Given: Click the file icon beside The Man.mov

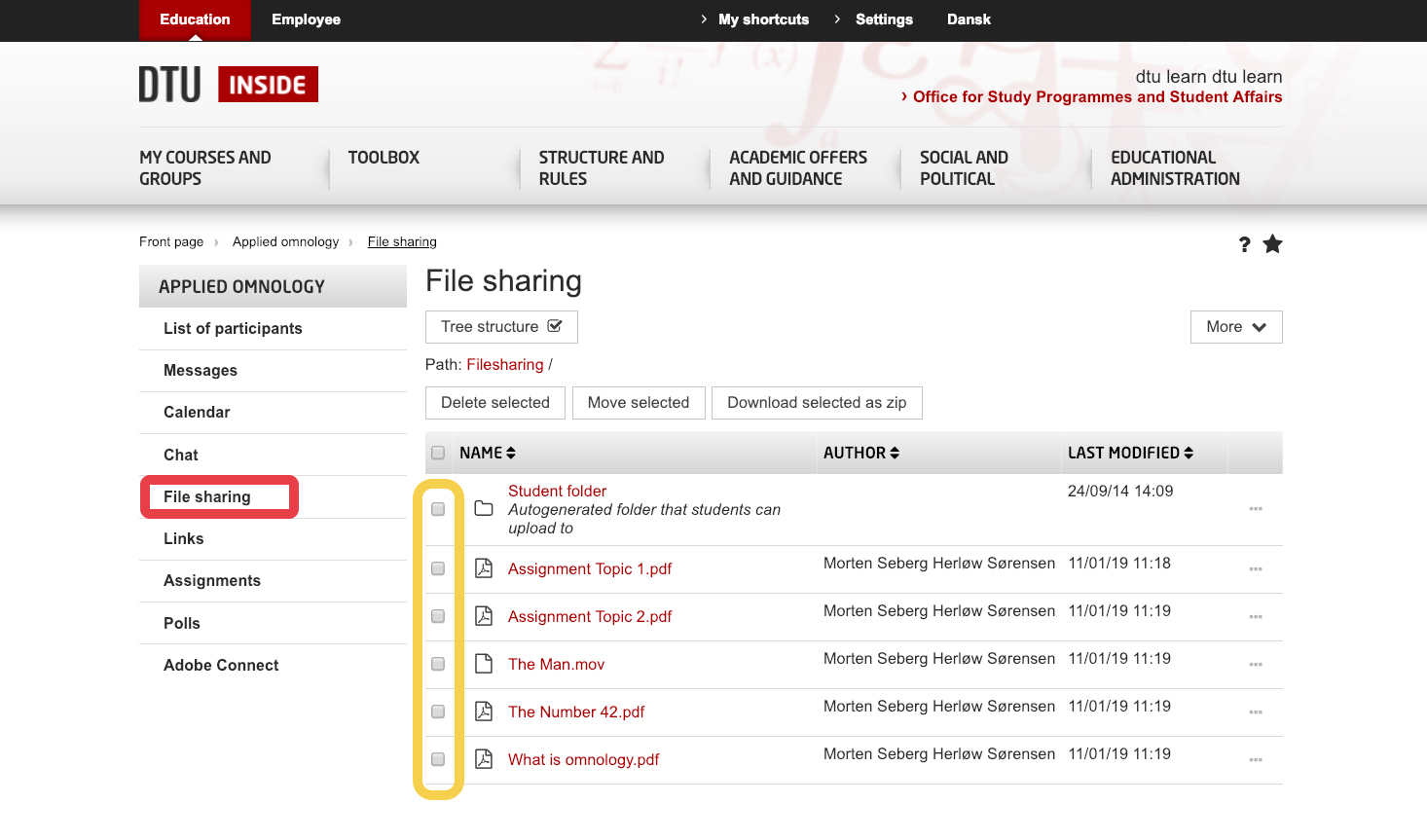Looking at the screenshot, I should tap(484, 664).
